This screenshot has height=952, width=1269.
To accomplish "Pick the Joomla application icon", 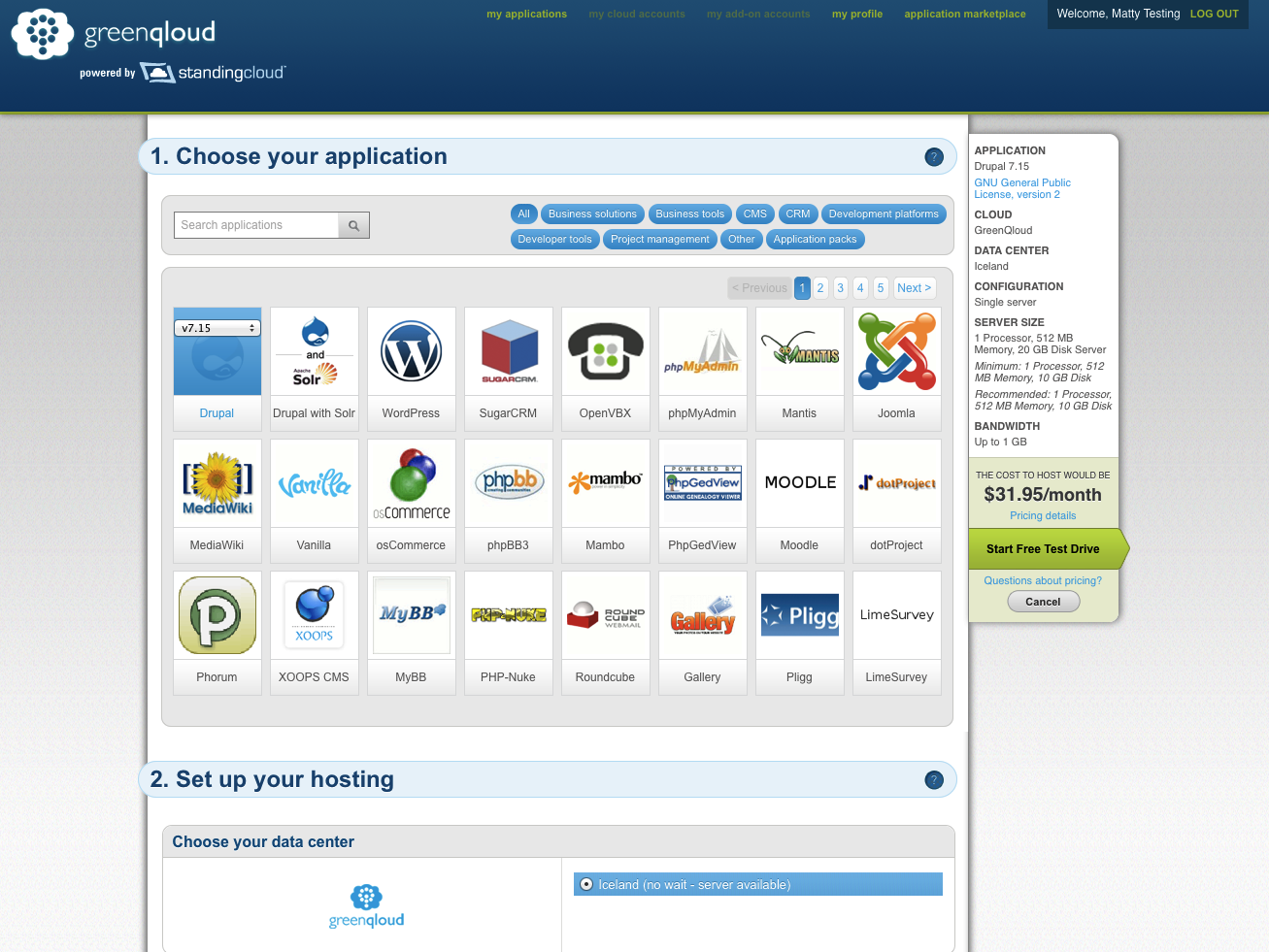I will pyautogui.click(x=897, y=351).
